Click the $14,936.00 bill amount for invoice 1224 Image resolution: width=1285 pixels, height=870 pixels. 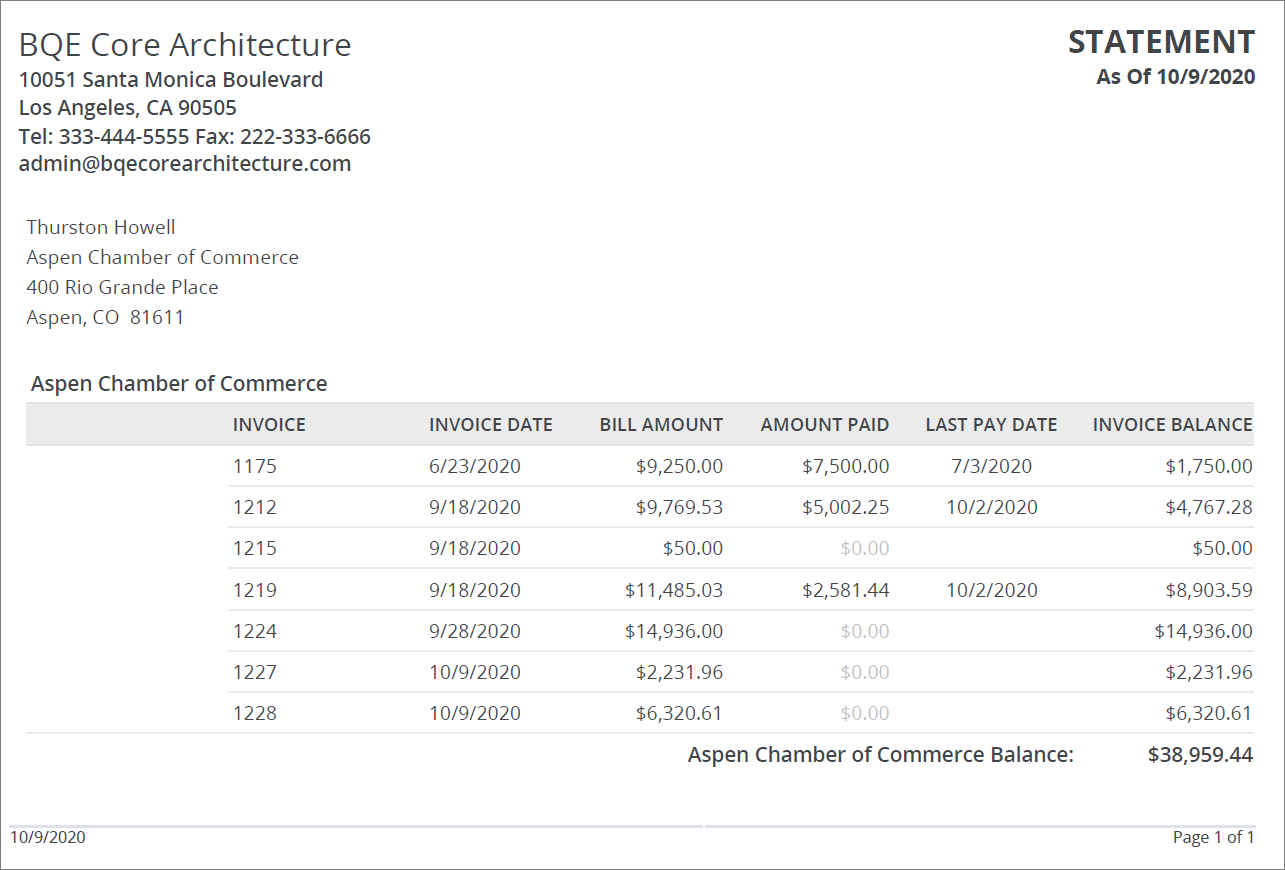(672, 631)
